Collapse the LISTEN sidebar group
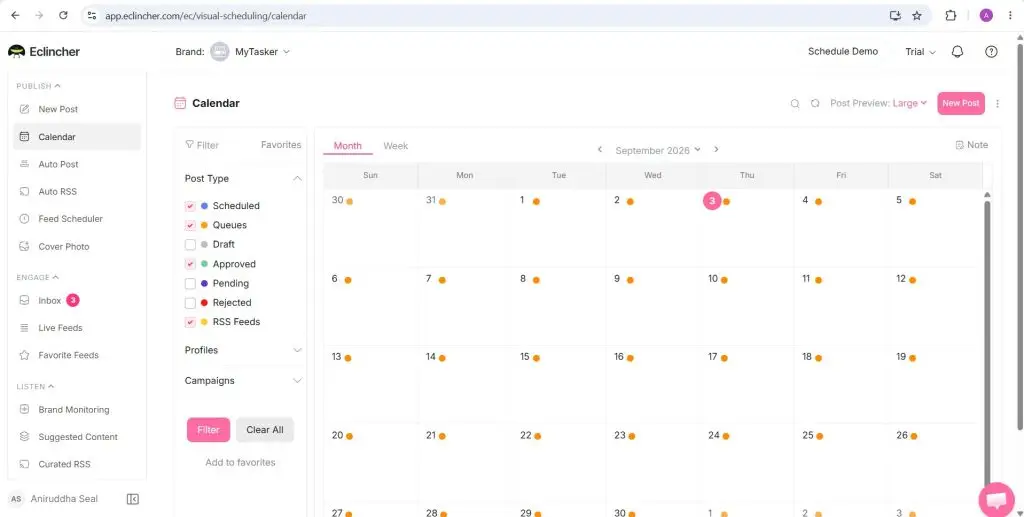The height and width of the screenshot is (517, 1024). 35,386
